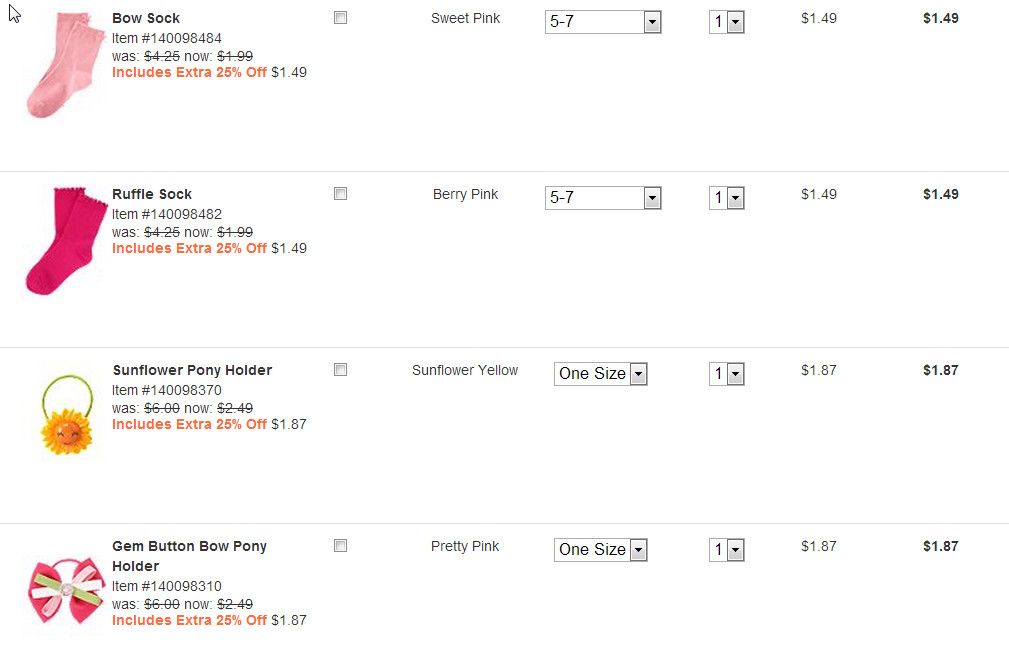Image resolution: width=1009 pixels, height=648 pixels.
Task: Enable the Gem Button Bow Pony Holder checkbox
Action: [x=340, y=546]
